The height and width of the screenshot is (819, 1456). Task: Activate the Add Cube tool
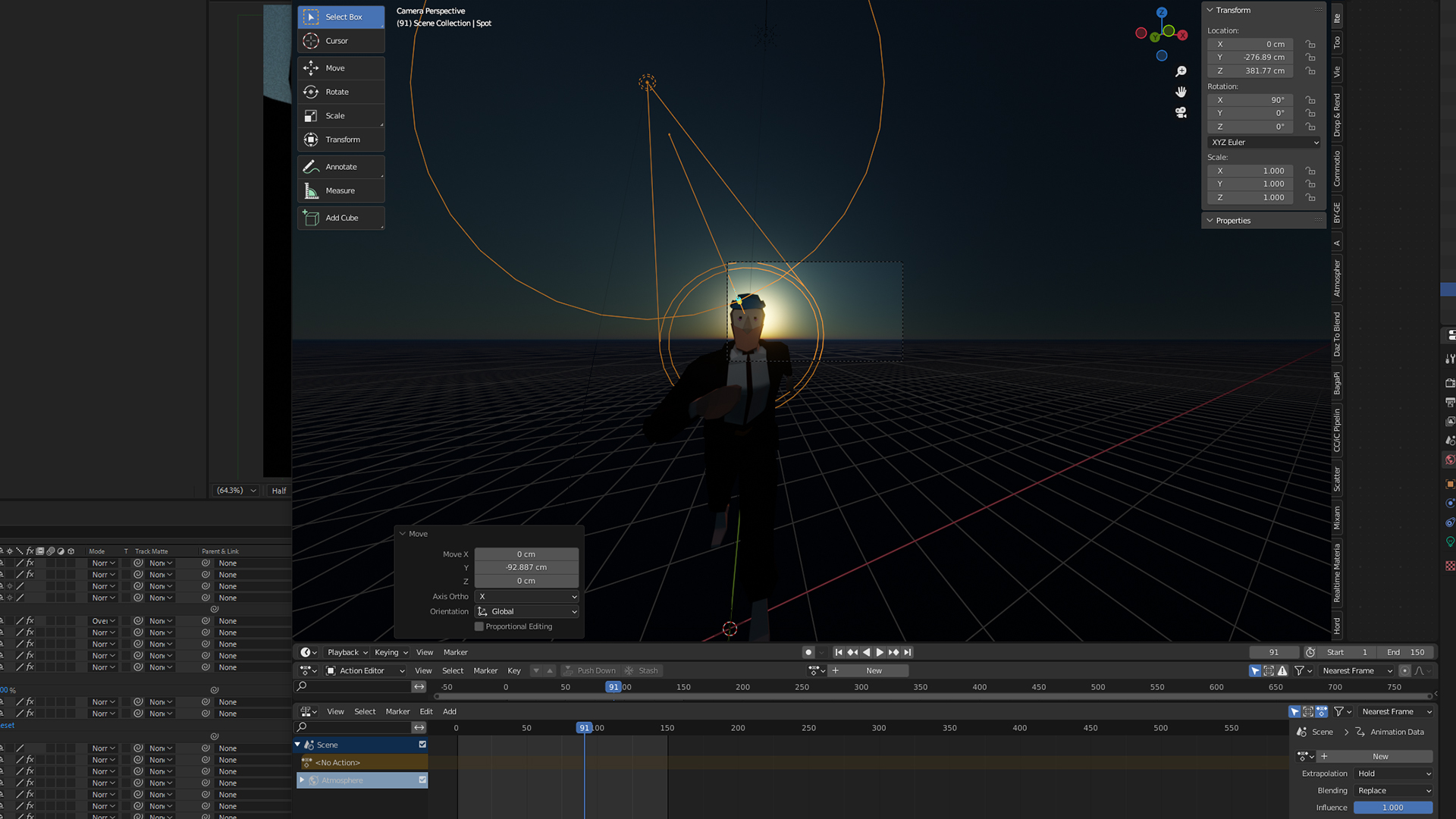[341, 218]
